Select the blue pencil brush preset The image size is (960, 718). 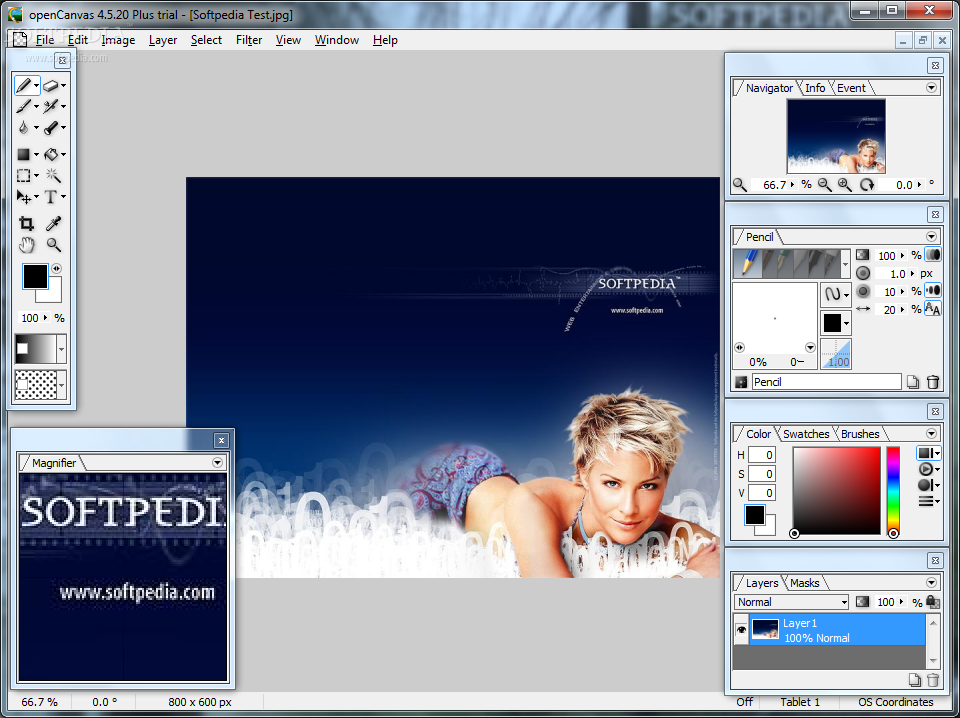click(748, 263)
